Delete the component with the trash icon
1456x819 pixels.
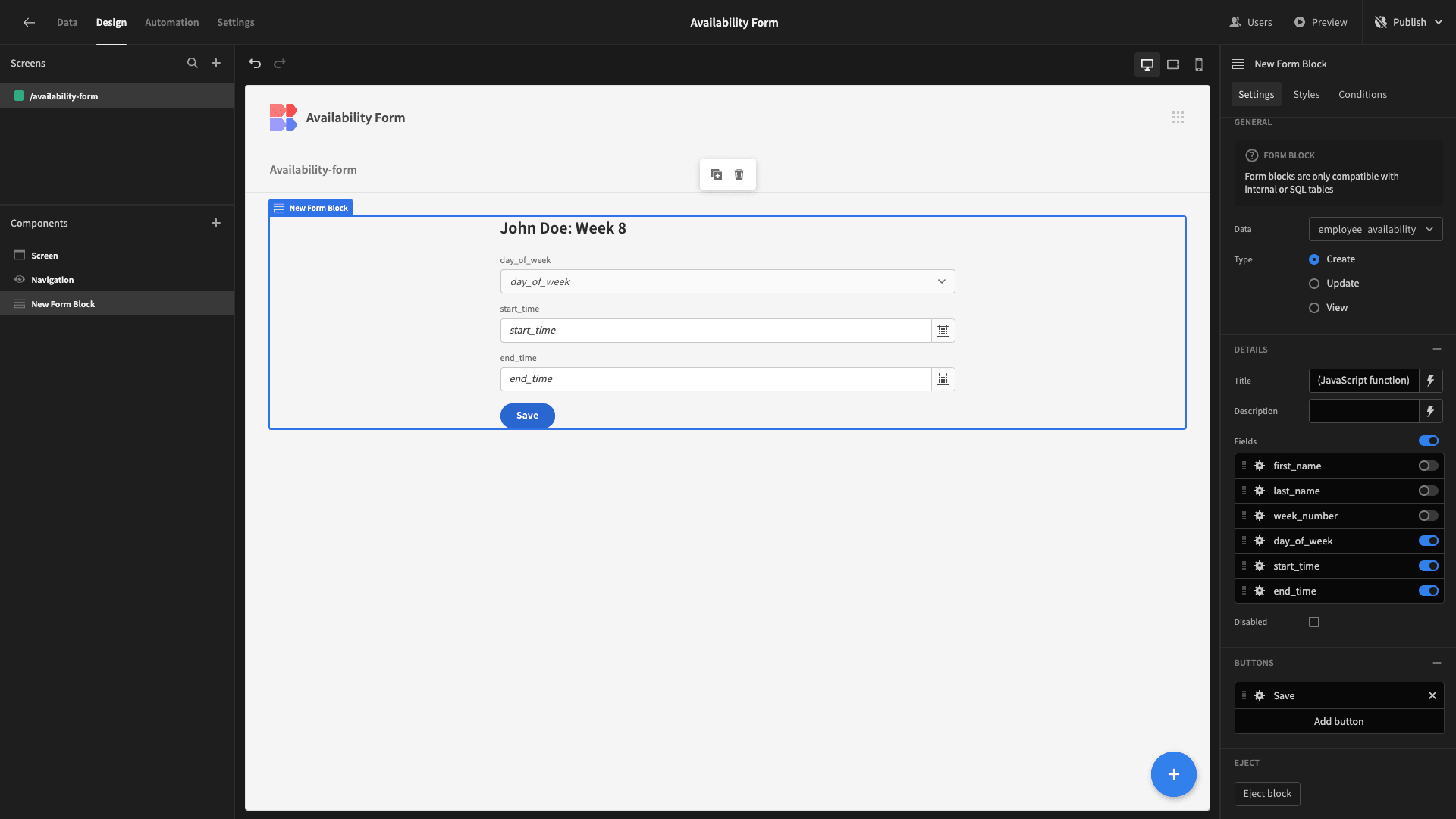[739, 174]
